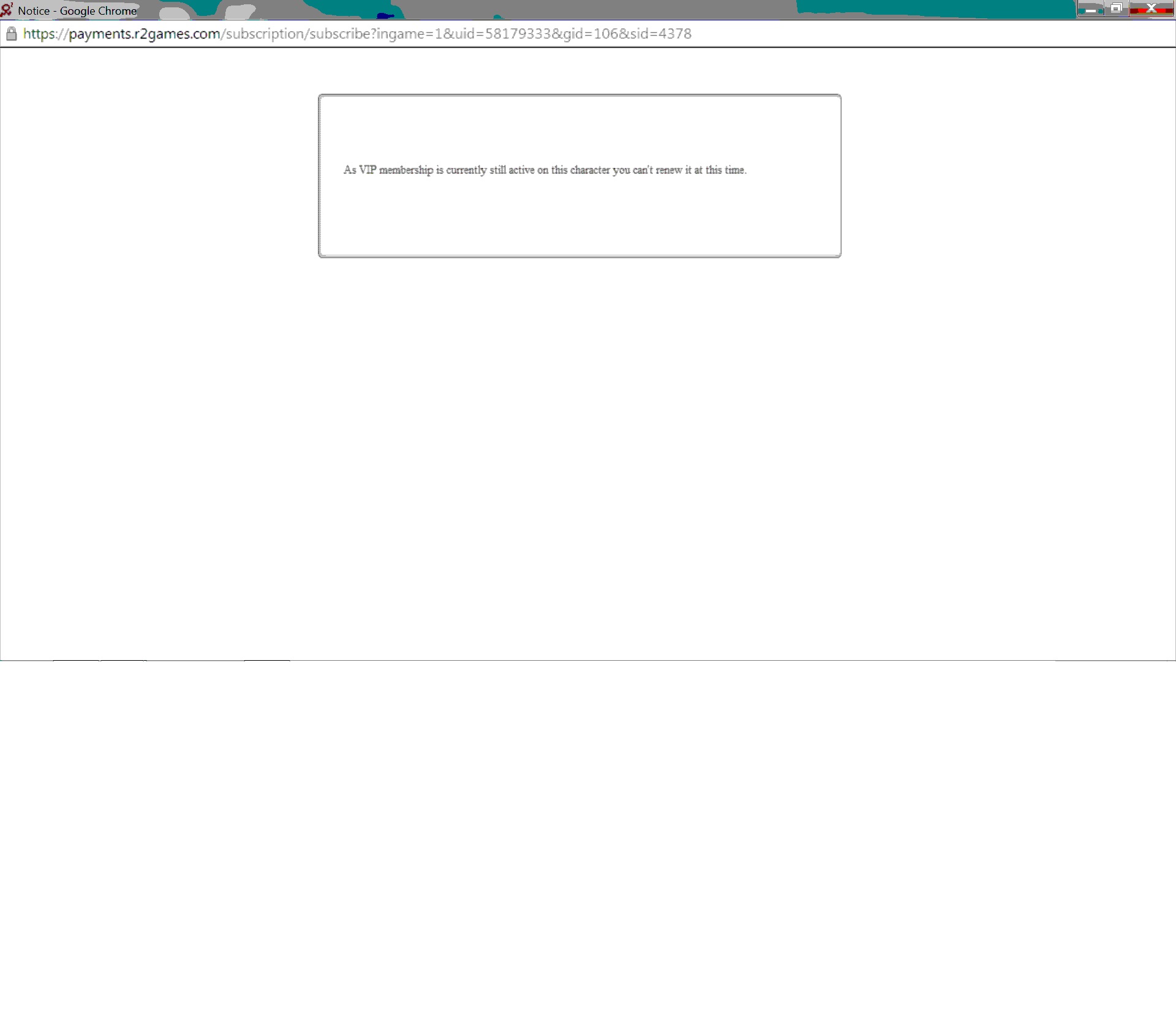Click the 'Notice - Google Chrome' title text
Viewport: 1176px width, 1019px height.
coord(77,11)
